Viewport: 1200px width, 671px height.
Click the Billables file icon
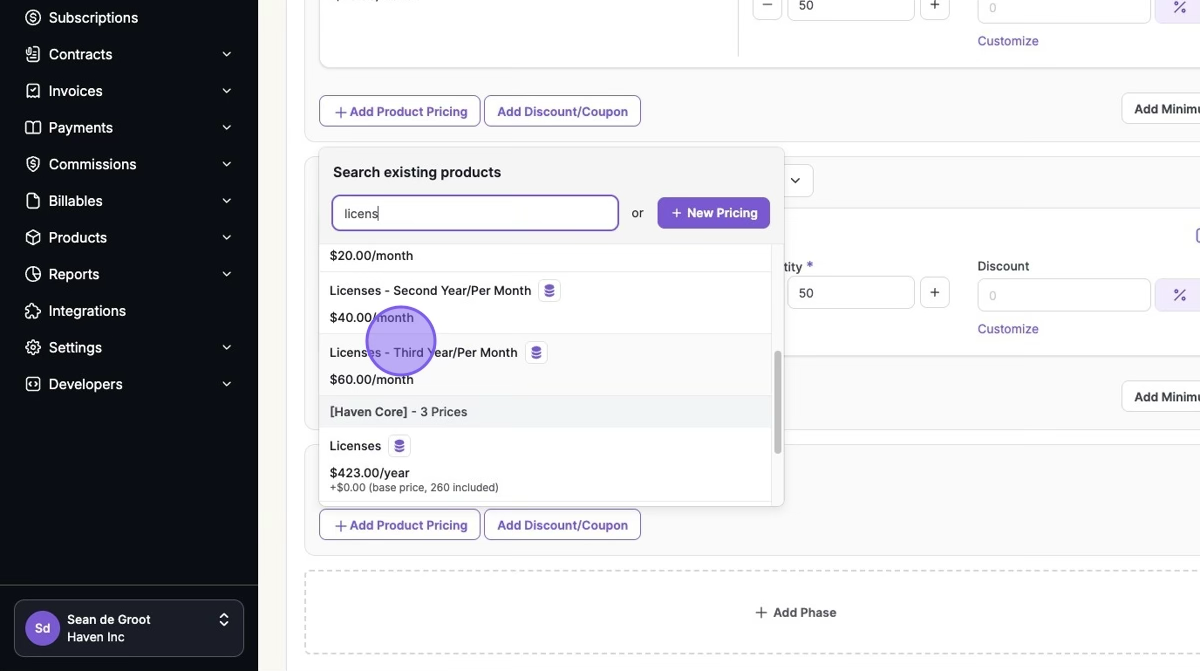[33, 201]
